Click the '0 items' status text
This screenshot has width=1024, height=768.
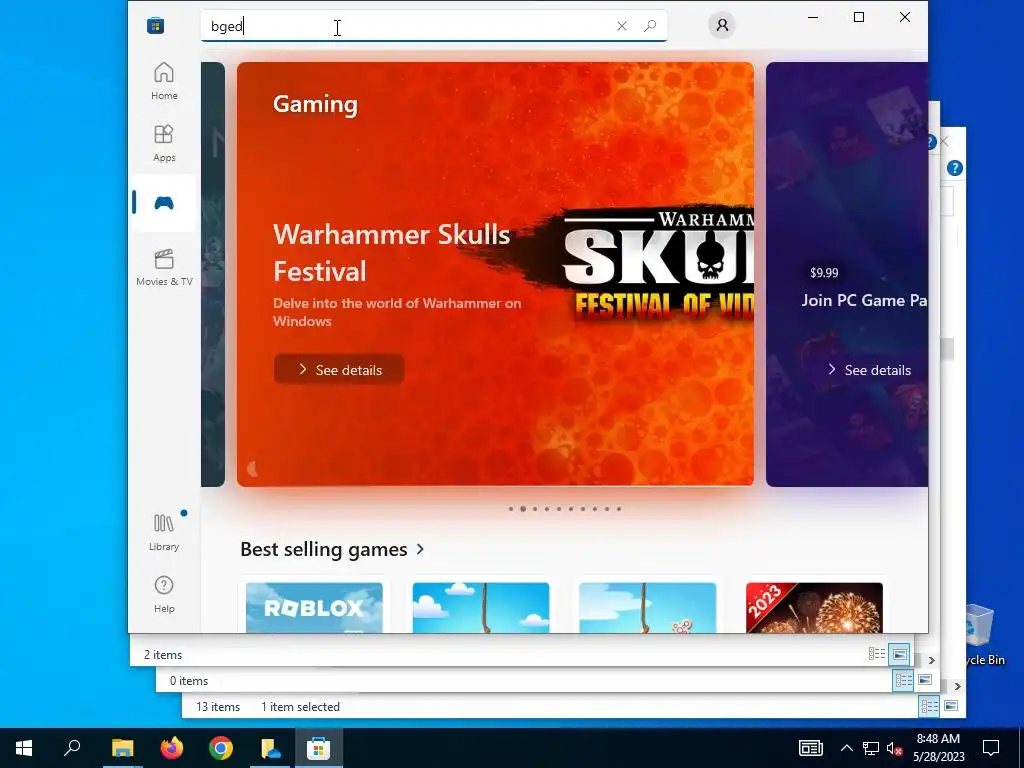coord(189,680)
